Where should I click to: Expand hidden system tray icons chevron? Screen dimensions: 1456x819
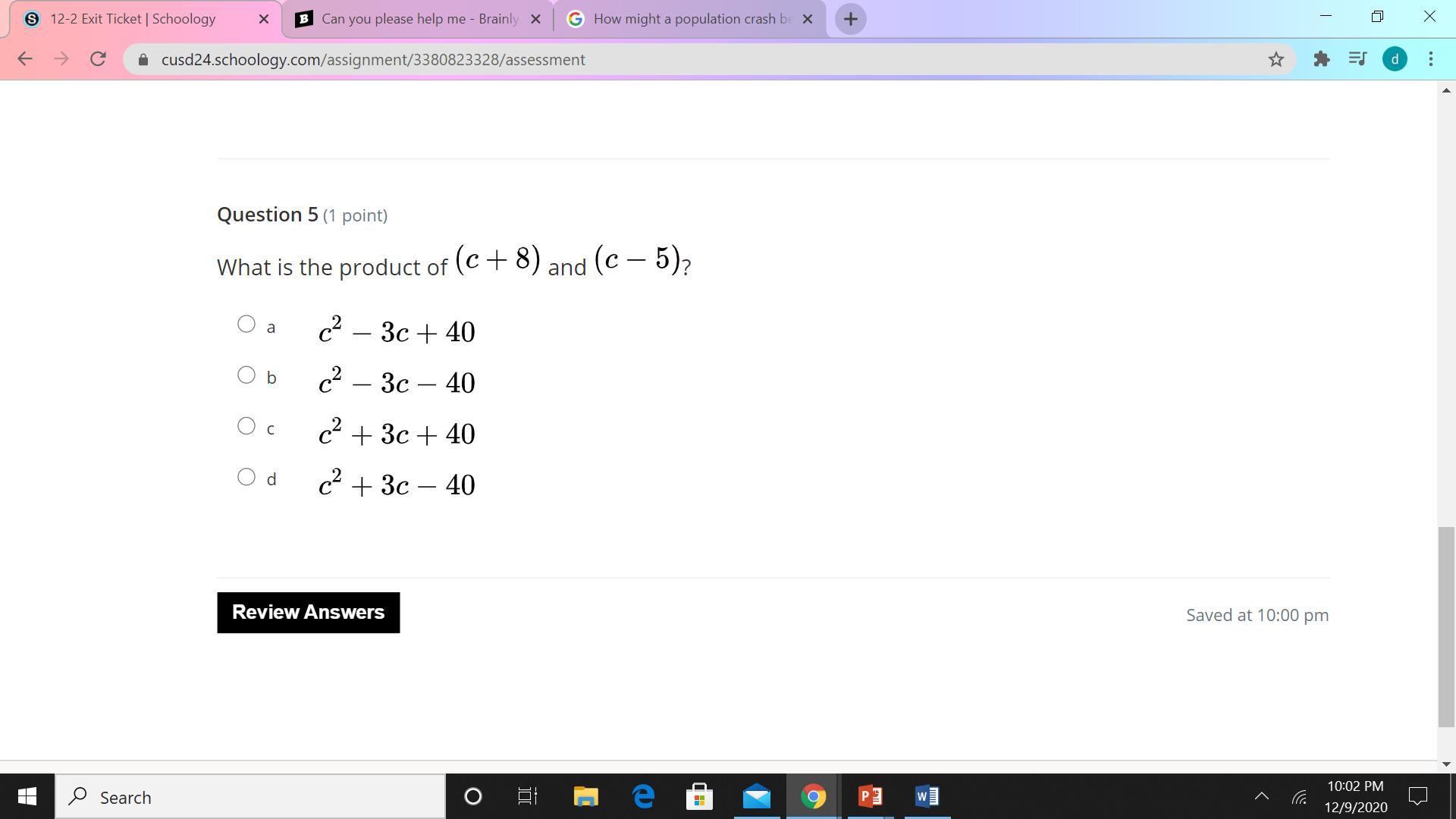pos(1261,796)
